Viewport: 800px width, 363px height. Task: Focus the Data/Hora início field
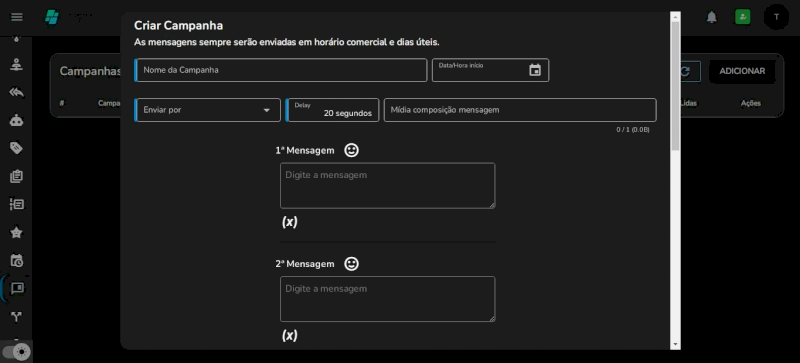pos(490,70)
